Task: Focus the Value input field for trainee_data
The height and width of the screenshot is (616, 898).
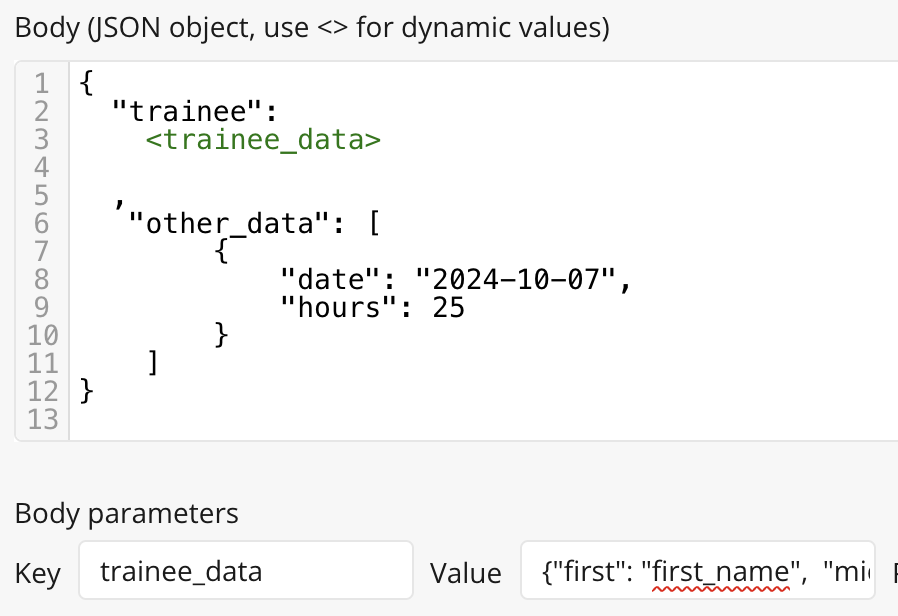Action: (697, 572)
